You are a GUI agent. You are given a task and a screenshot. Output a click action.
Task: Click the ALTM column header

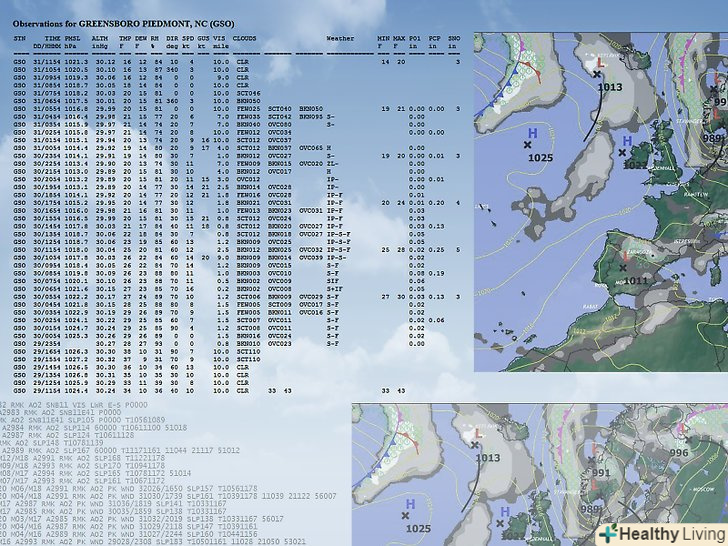pos(101,38)
